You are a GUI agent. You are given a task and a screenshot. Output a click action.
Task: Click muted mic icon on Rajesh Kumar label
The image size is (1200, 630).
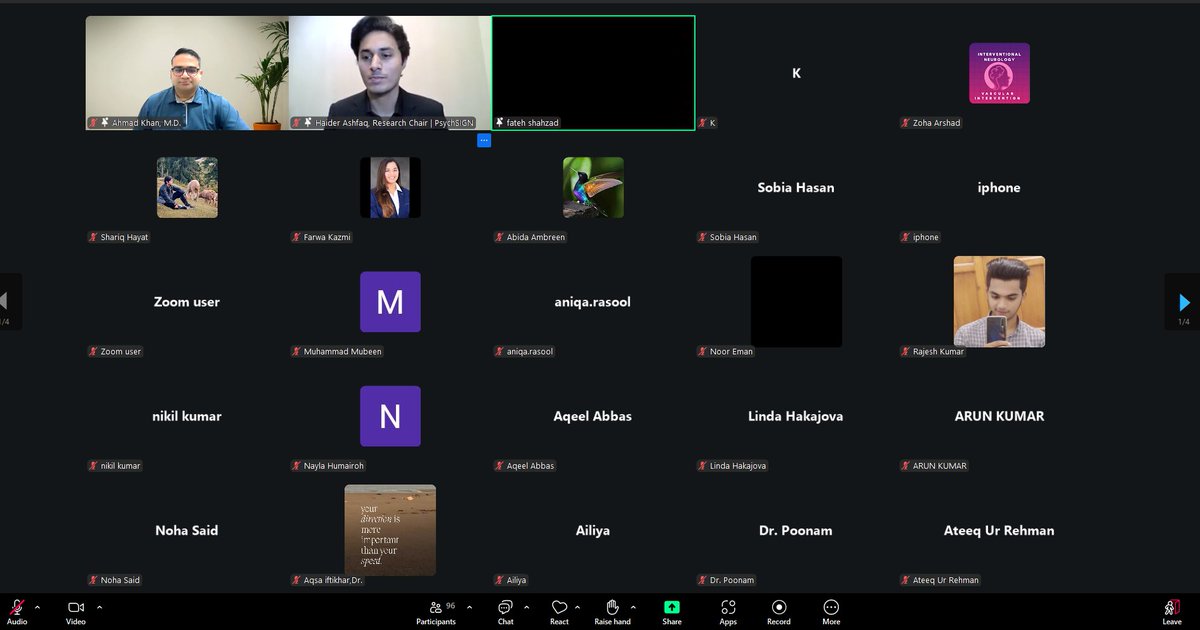906,351
